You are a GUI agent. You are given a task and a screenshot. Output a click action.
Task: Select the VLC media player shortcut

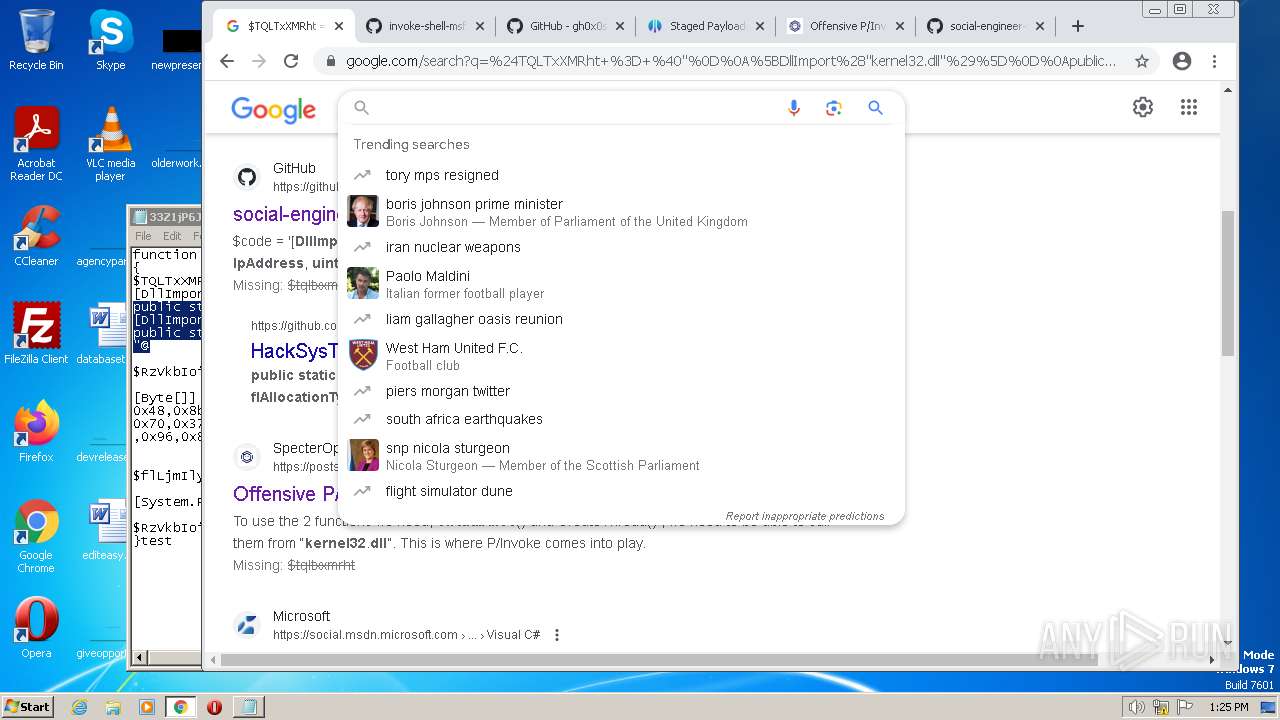(110, 144)
